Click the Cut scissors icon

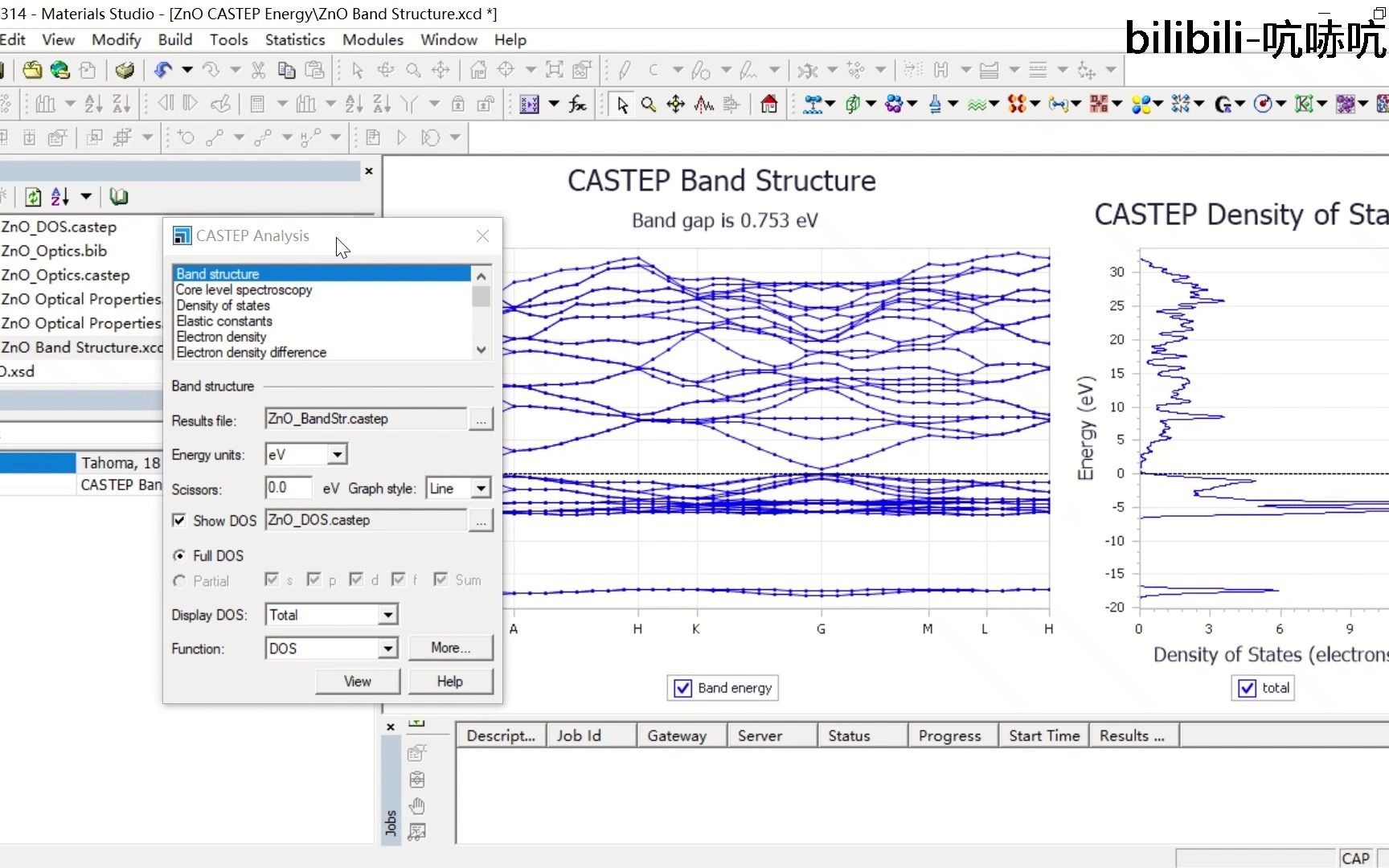(258, 71)
